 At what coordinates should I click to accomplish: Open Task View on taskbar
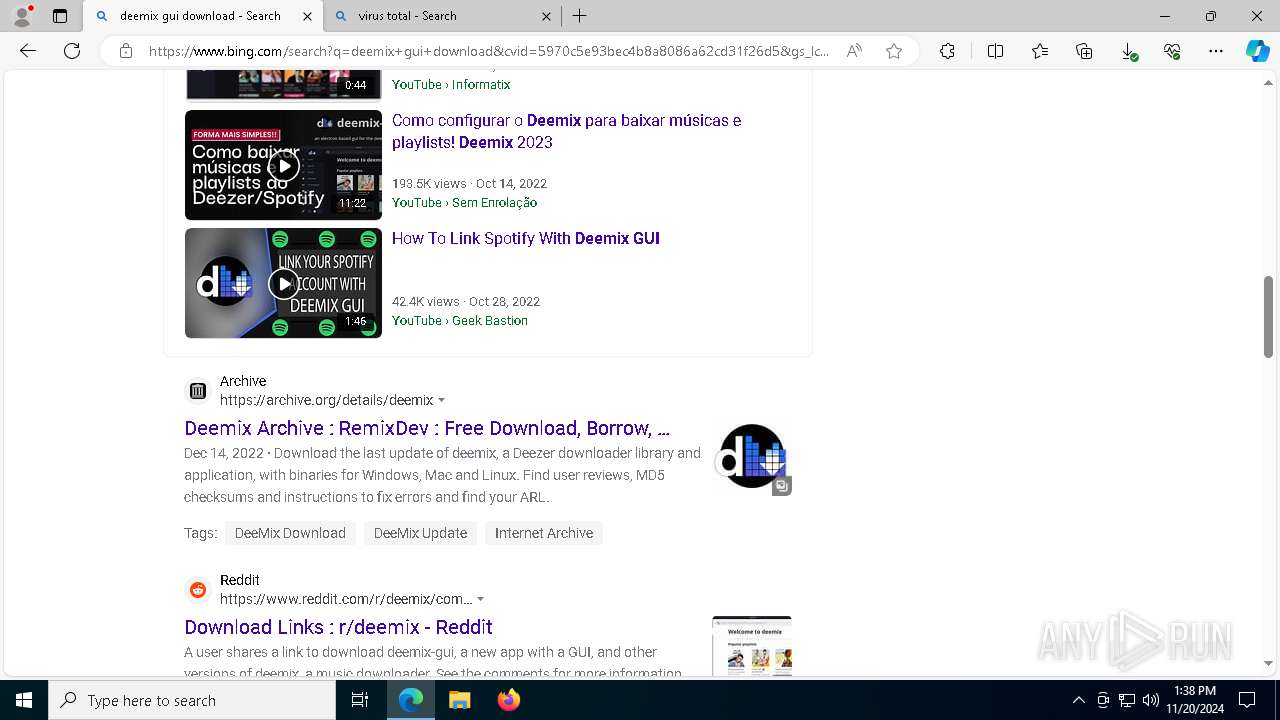360,700
